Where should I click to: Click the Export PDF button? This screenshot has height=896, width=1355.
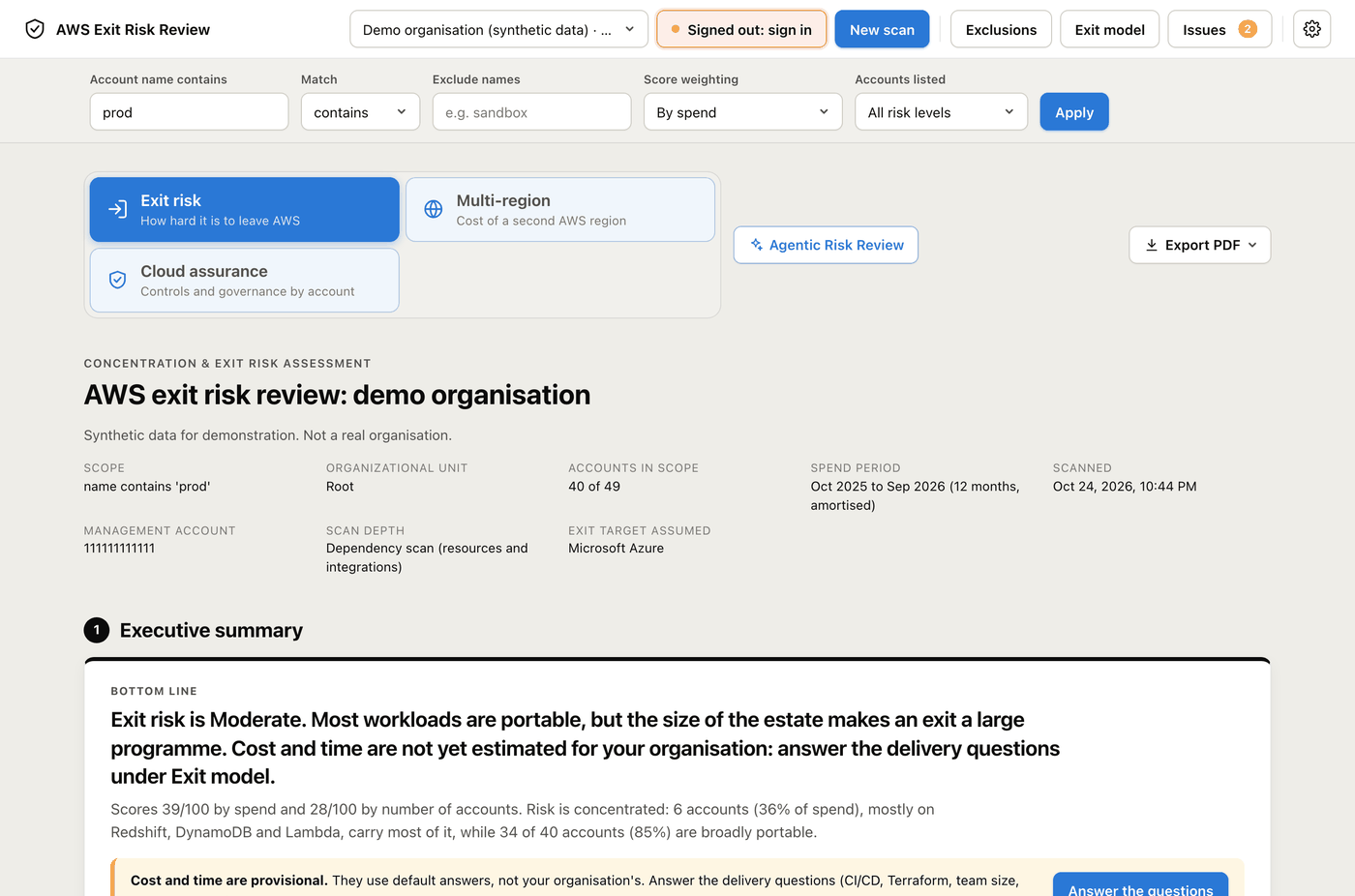(1199, 245)
